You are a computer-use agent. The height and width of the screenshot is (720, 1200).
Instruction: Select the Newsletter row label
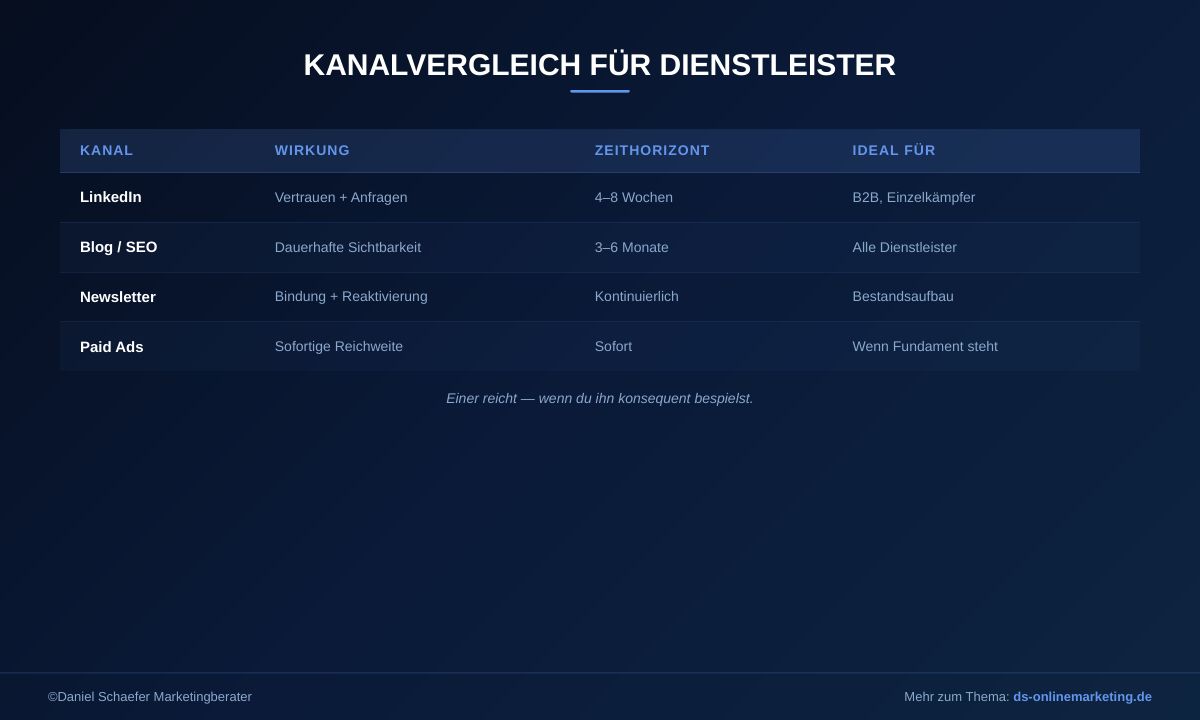(x=118, y=297)
